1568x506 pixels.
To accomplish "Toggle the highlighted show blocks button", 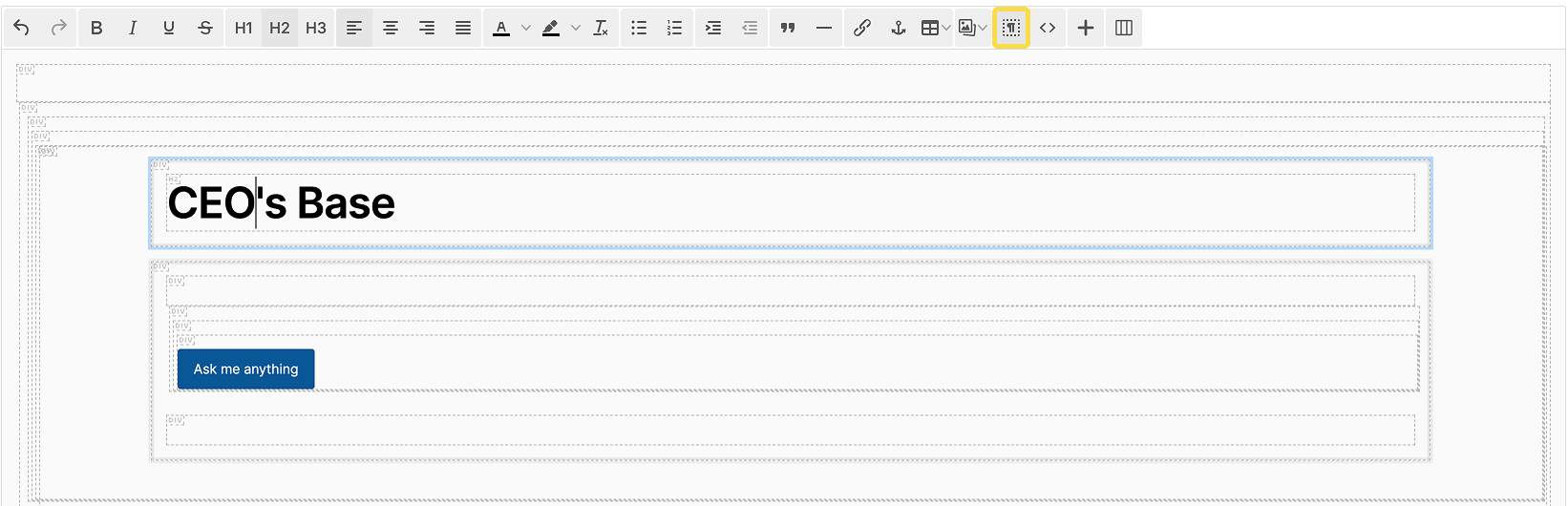I will [x=1011, y=28].
